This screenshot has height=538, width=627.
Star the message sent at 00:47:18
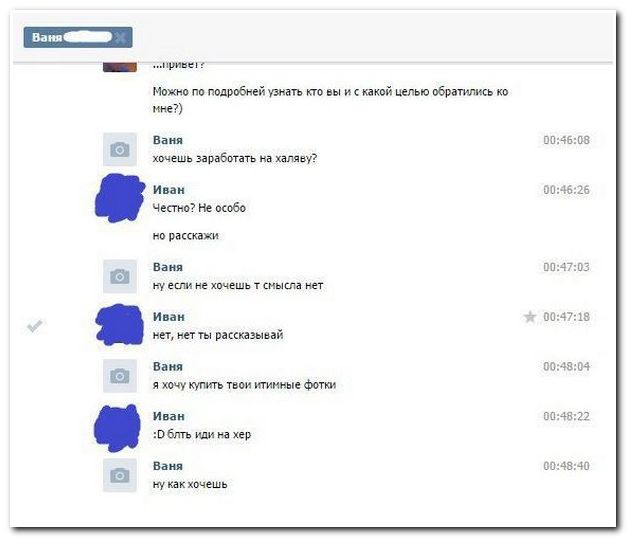coord(530,317)
